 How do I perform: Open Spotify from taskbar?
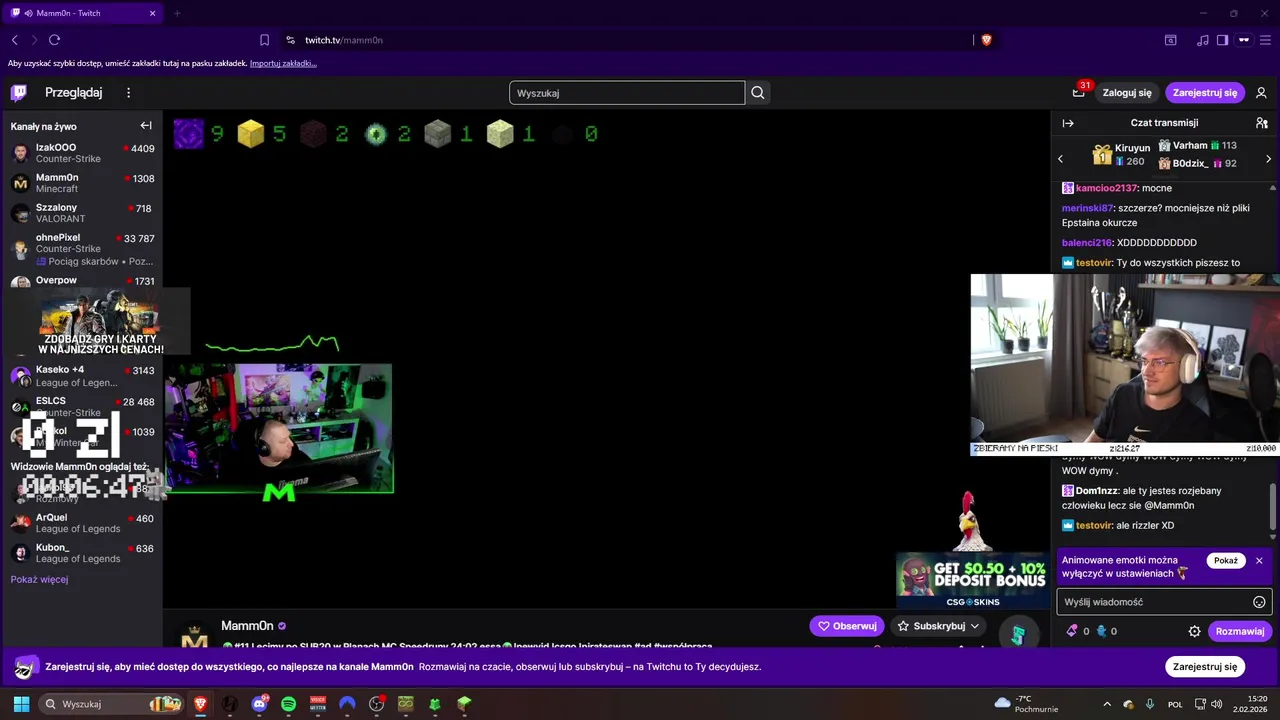point(289,704)
